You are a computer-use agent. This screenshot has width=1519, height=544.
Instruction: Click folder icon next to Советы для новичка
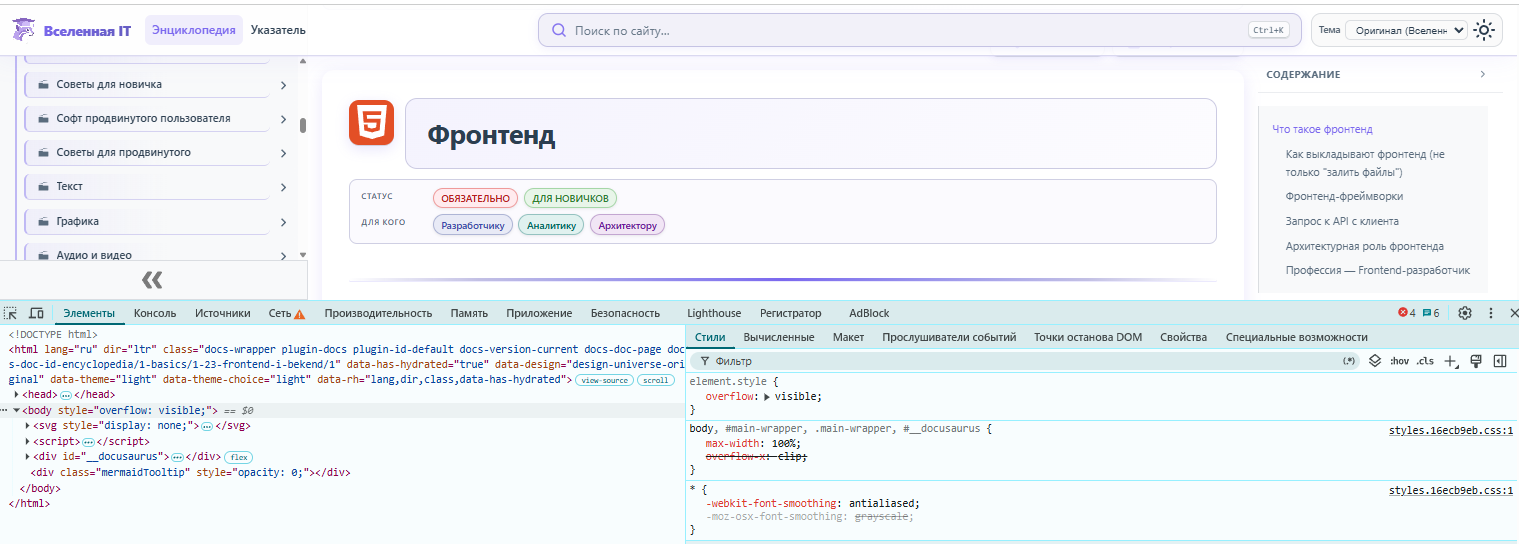click(x=44, y=84)
